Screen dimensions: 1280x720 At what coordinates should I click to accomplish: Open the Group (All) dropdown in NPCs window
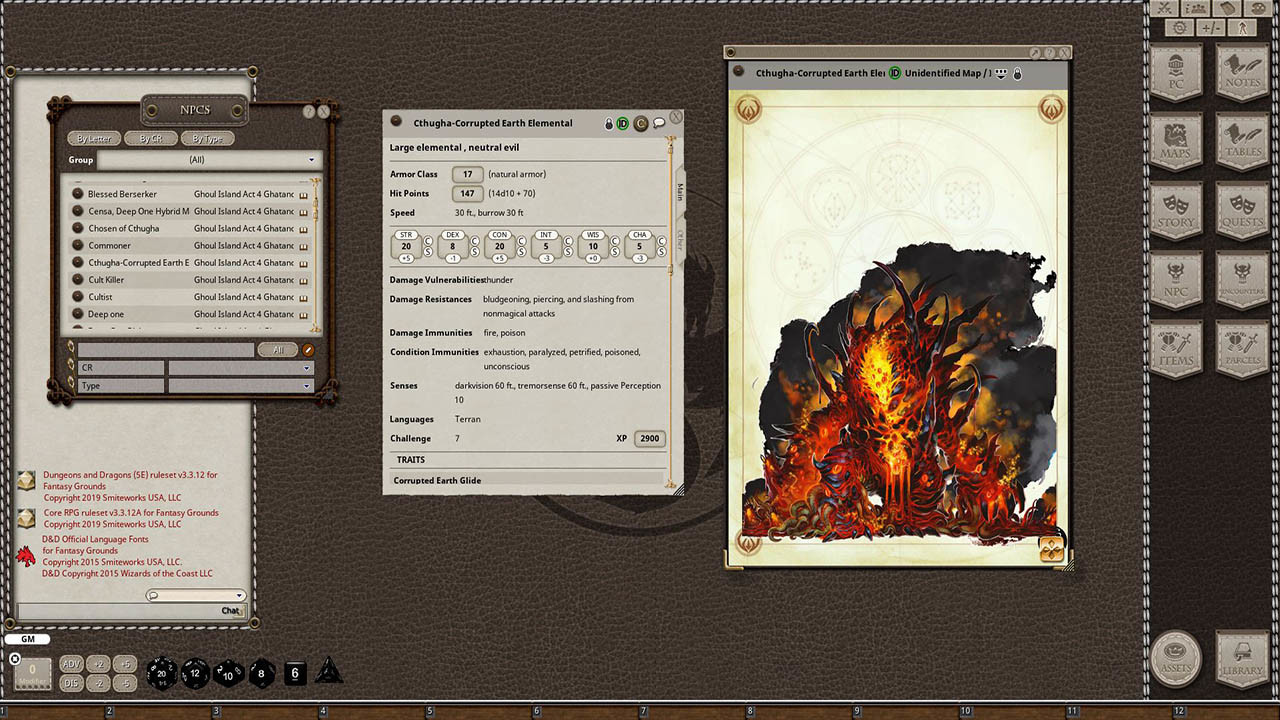[240, 160]
